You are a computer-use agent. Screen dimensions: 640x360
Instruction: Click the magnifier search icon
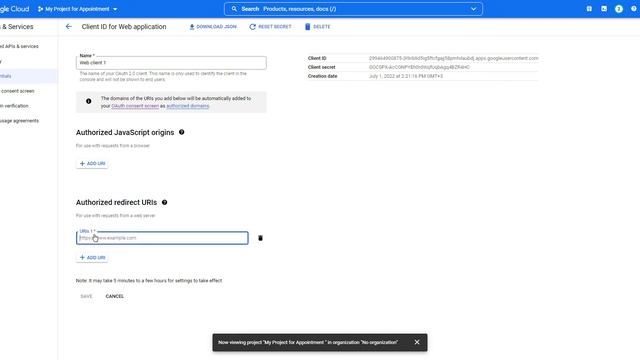click(234, 9)
